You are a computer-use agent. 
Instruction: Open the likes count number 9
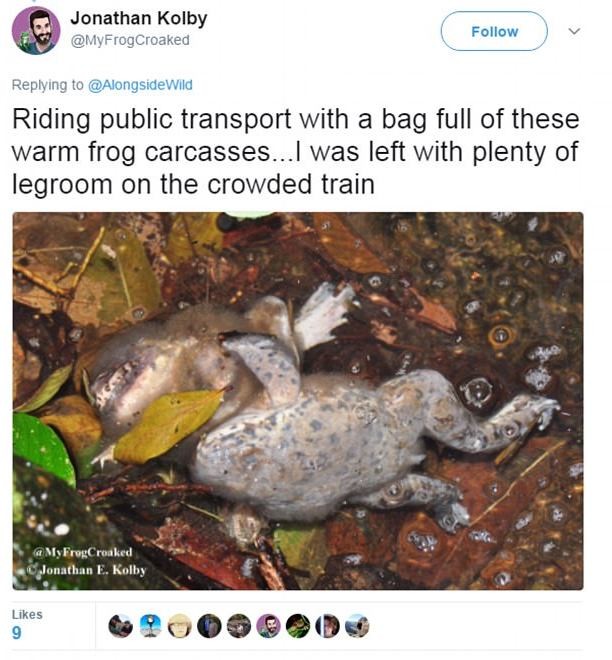pyautogui.click(x=17, y=633)
